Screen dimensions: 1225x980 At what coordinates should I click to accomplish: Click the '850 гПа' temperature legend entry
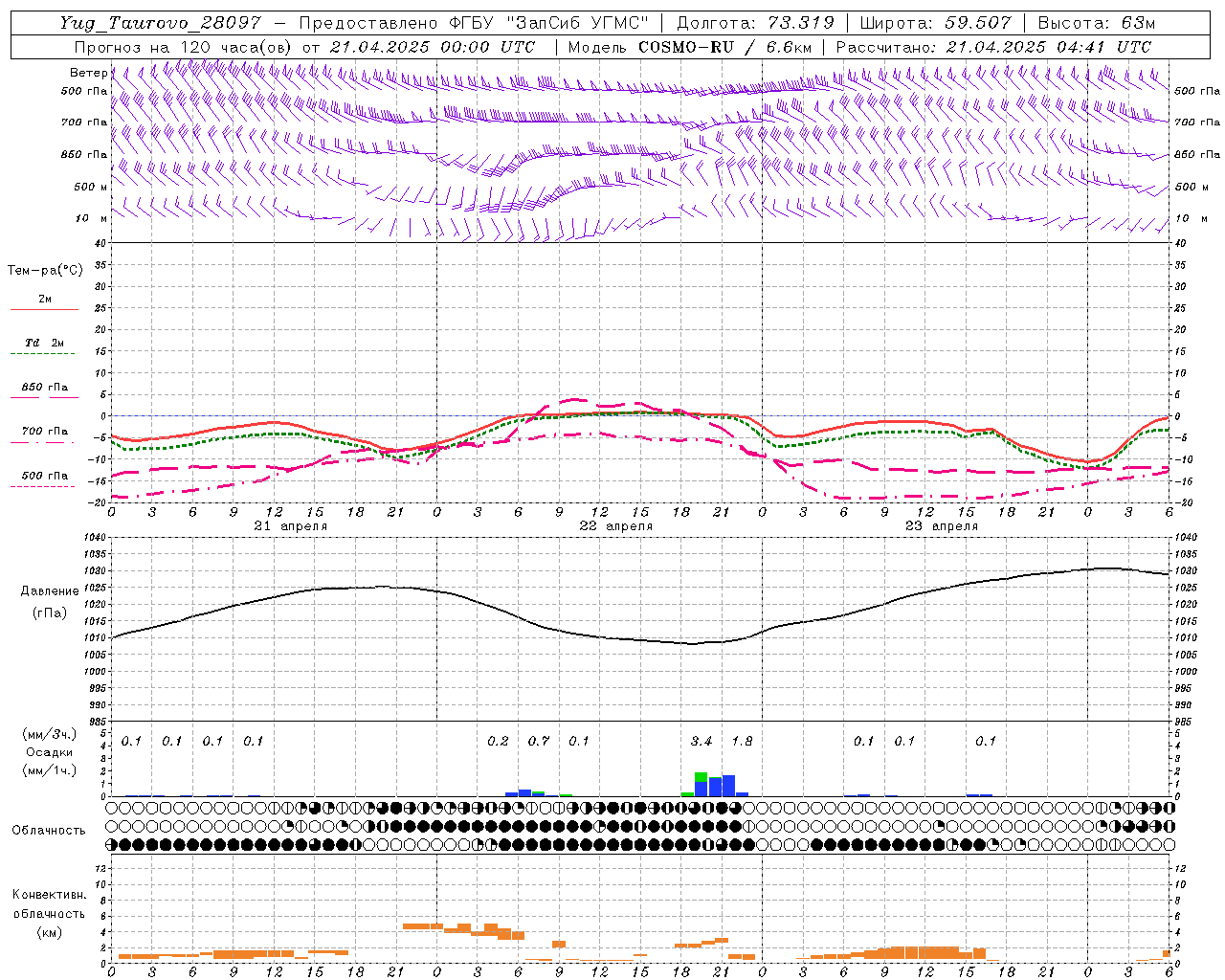[45, 388]
